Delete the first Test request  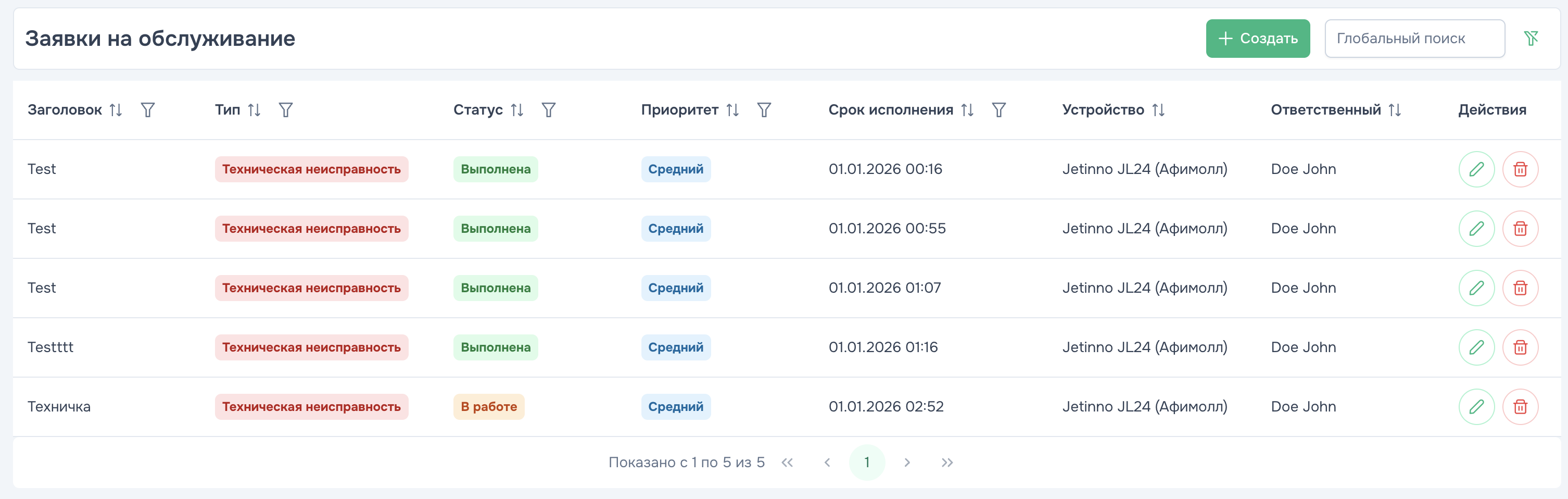click(x=1521, y=169)
